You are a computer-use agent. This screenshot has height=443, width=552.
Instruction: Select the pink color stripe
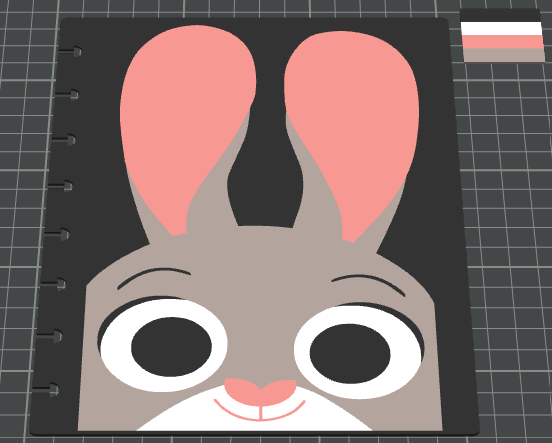[503, 42]
